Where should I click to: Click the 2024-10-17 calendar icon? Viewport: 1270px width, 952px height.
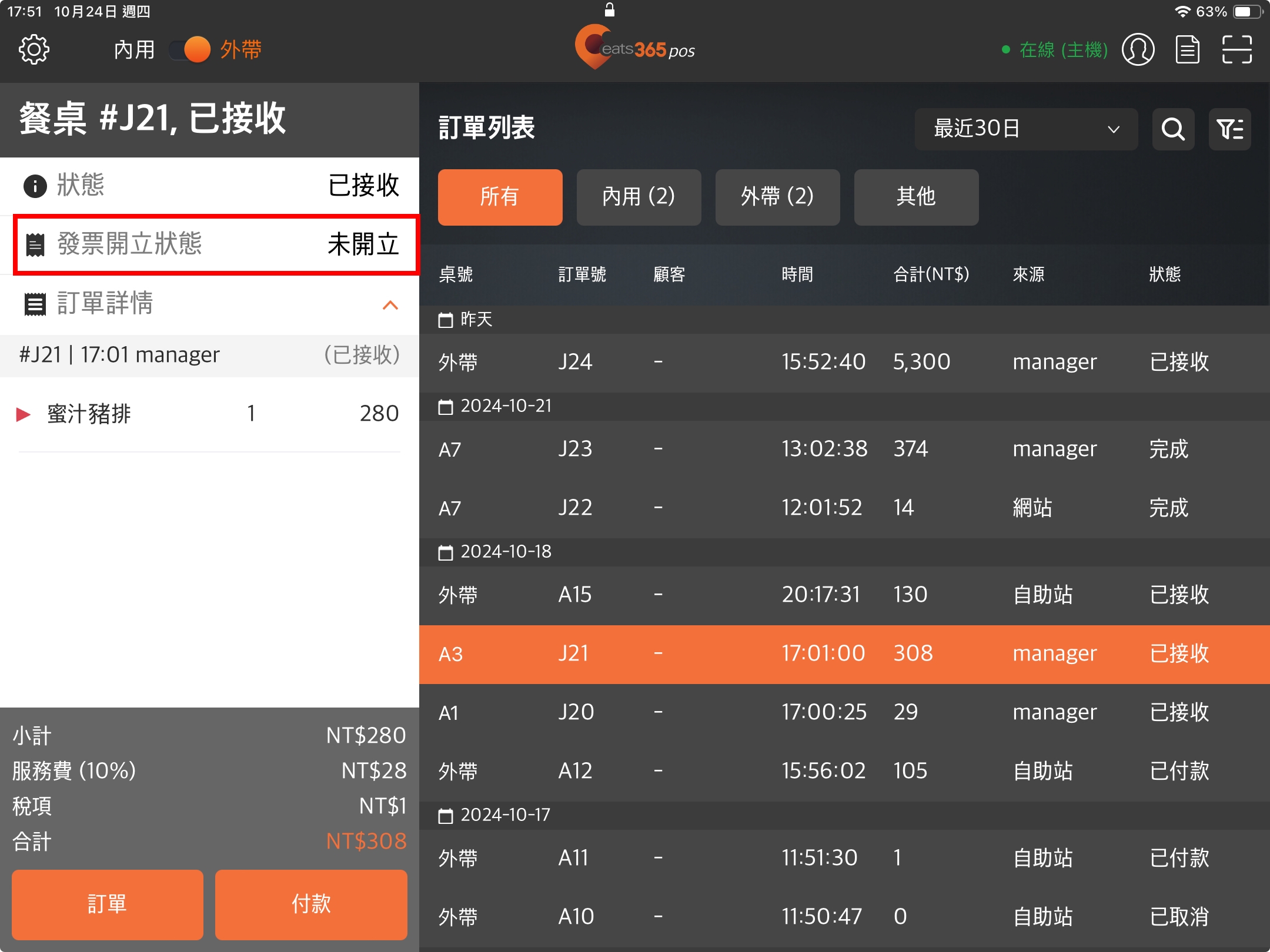tap(446, 816)
